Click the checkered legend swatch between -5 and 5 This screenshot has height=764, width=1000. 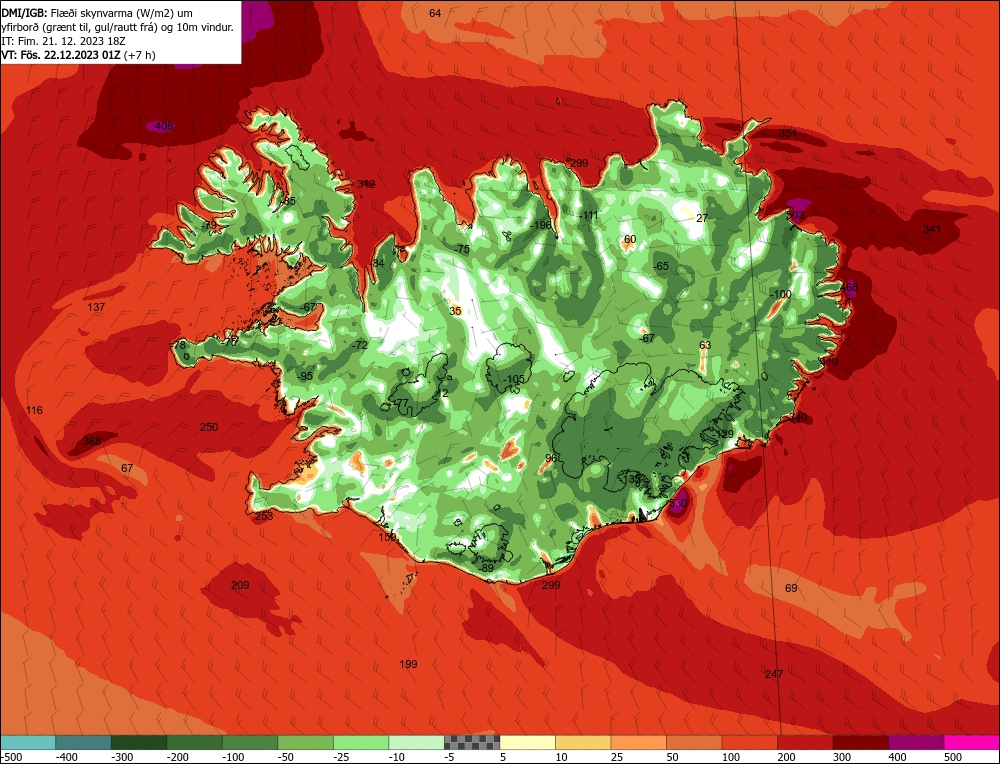[x=472, y=742]
